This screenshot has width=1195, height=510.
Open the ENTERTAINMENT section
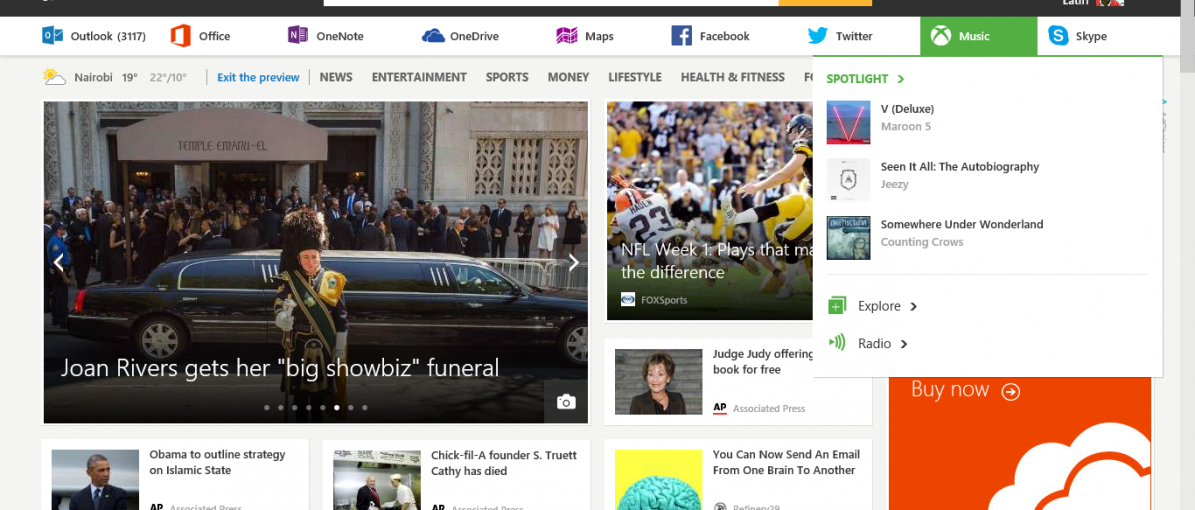(x=419, y=77)
